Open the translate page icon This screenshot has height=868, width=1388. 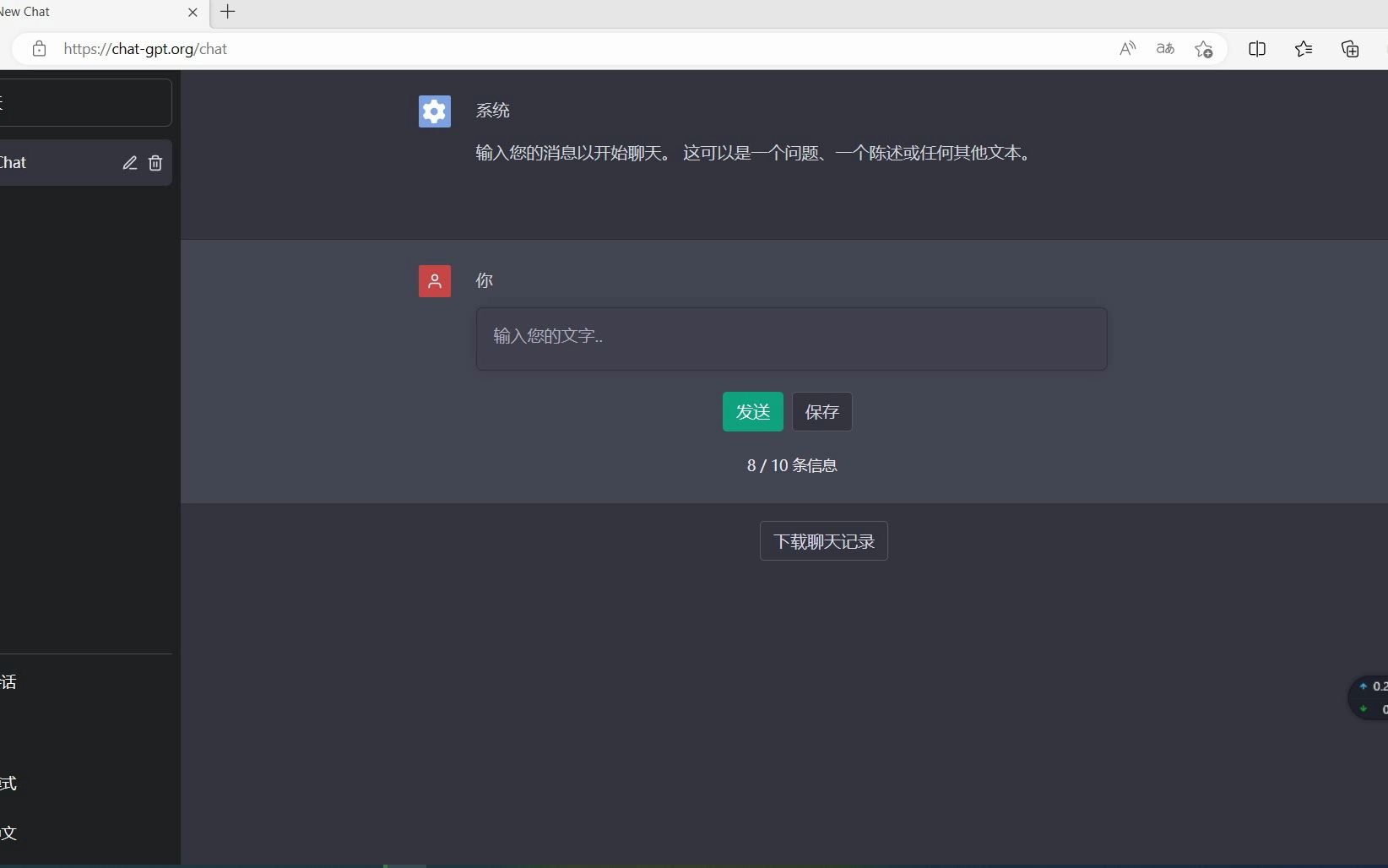[1165, 48]
